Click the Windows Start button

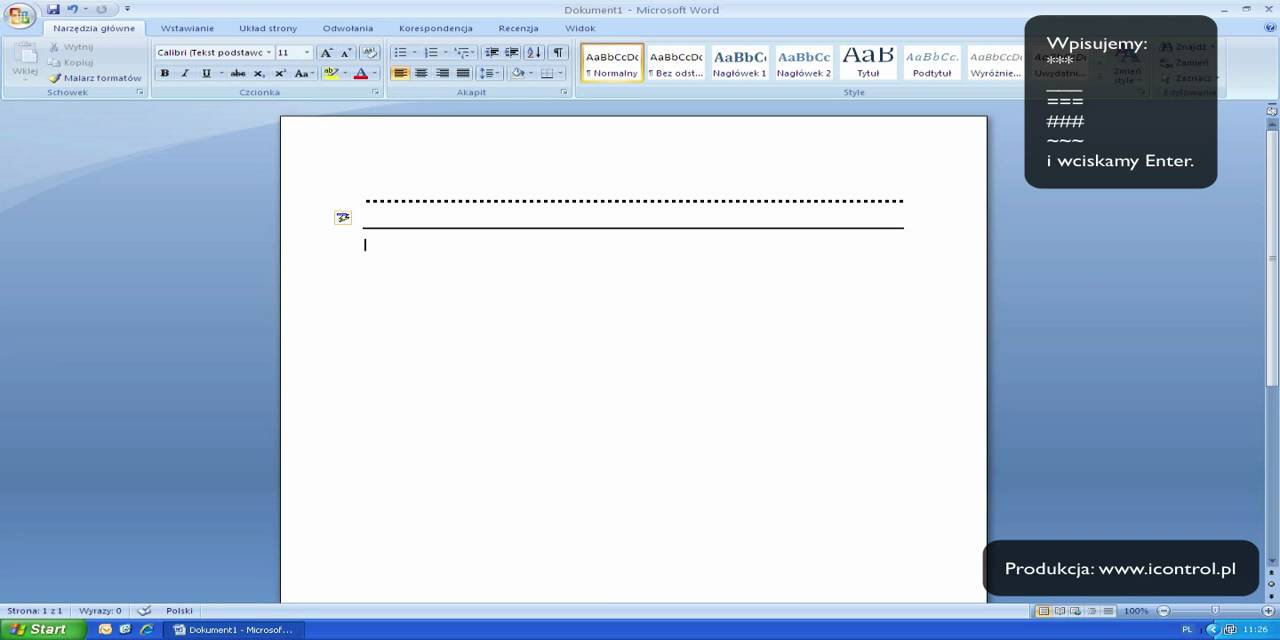(43, 629)
